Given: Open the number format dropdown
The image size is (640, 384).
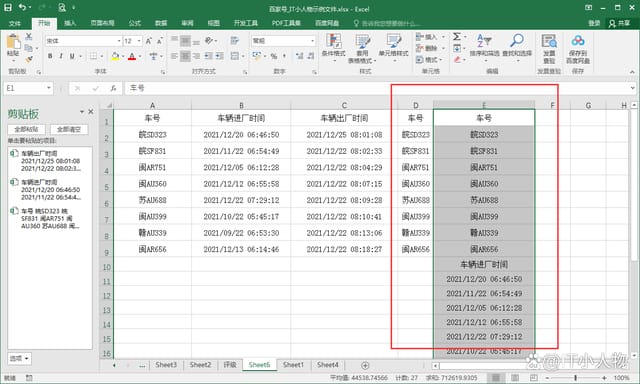Looking at the screenshot, I should [313, 41].
